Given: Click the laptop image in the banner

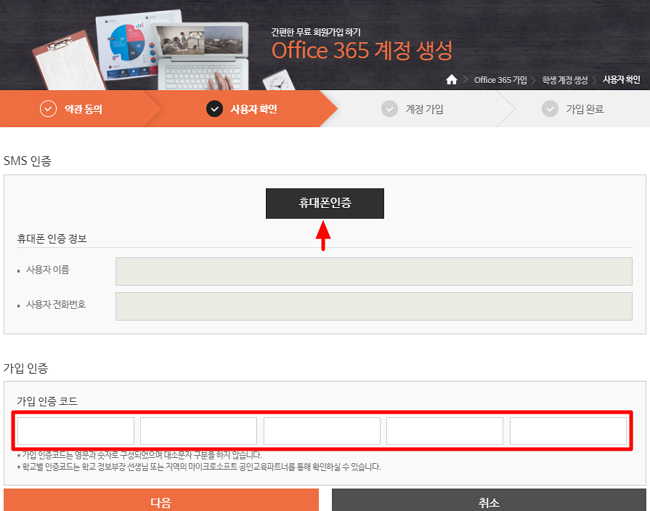Looking at the screenshot, I should point(202,55).
